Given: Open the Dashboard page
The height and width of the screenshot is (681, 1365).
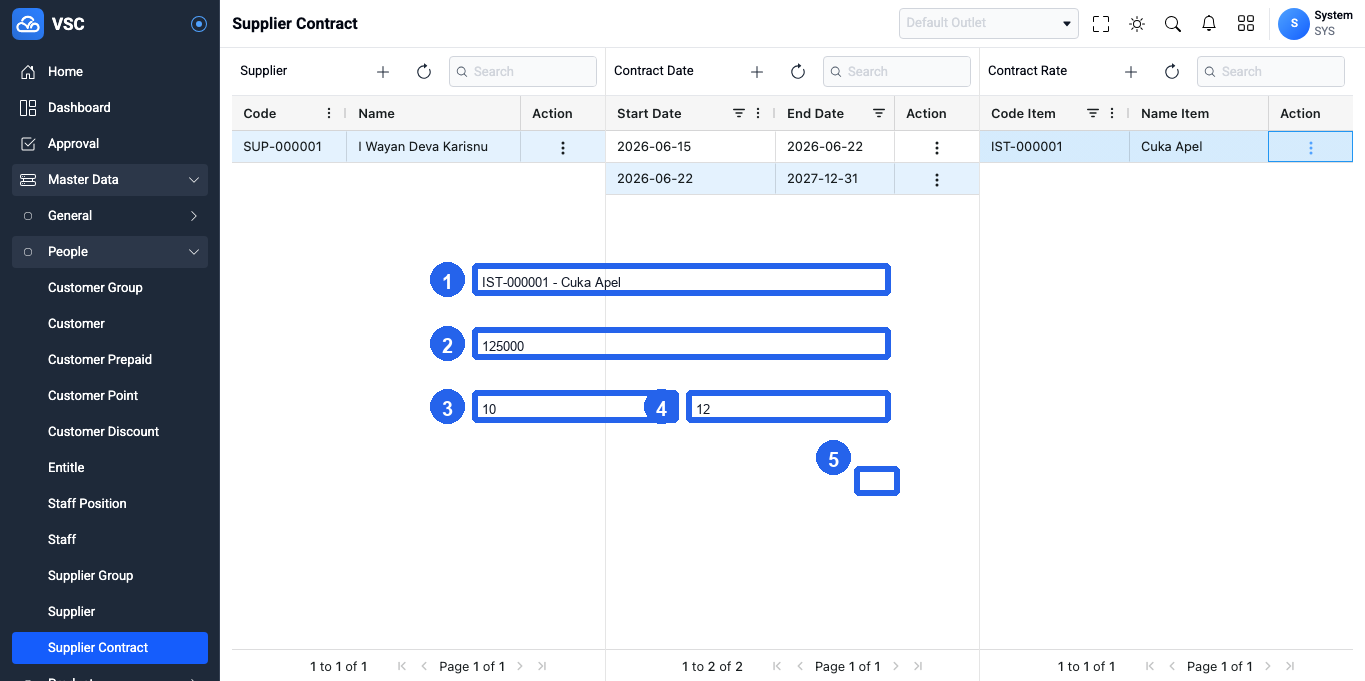Looking at the screenshot, I should 110,108.
